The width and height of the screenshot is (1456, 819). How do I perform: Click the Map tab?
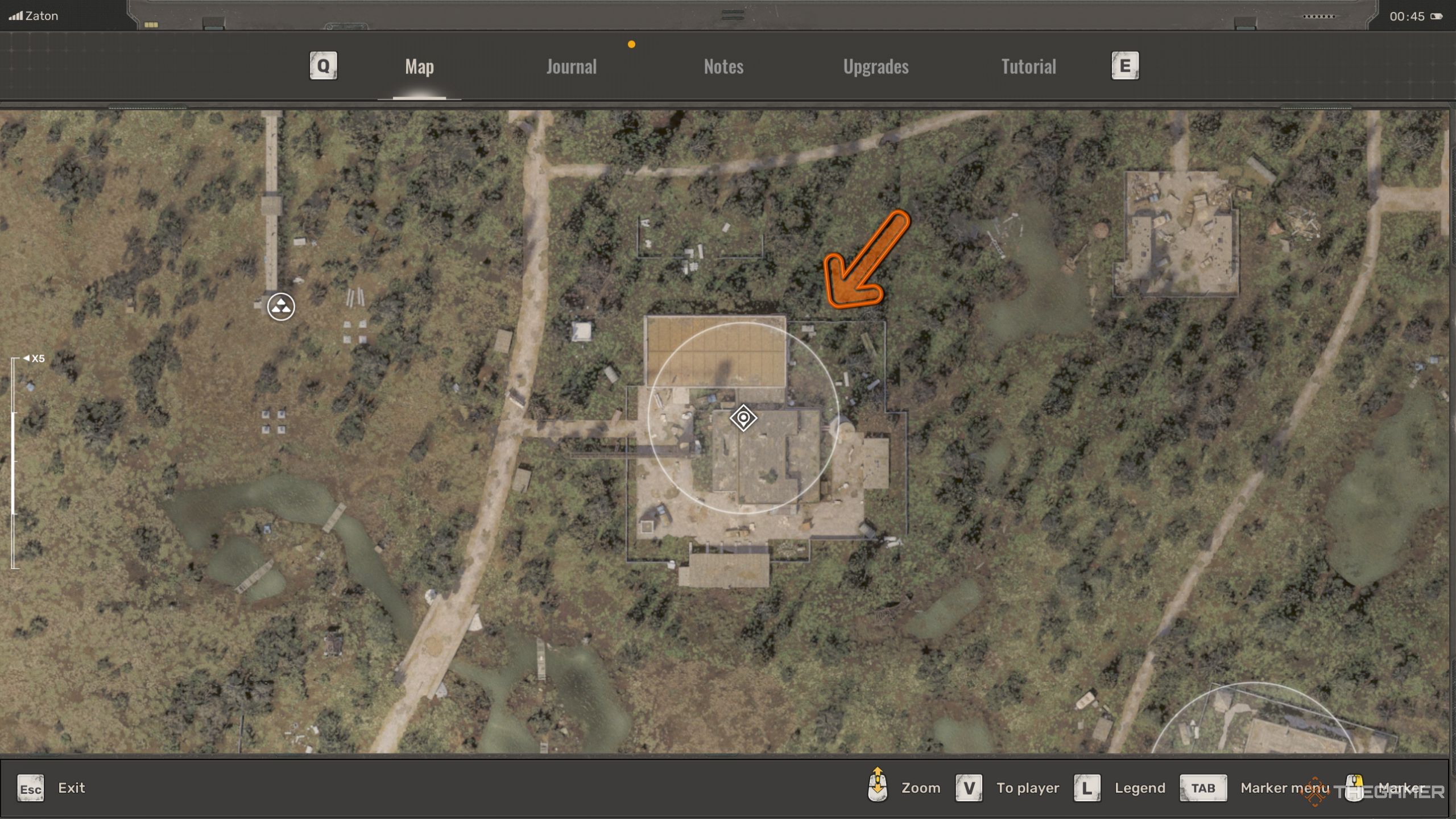(419, 65)
